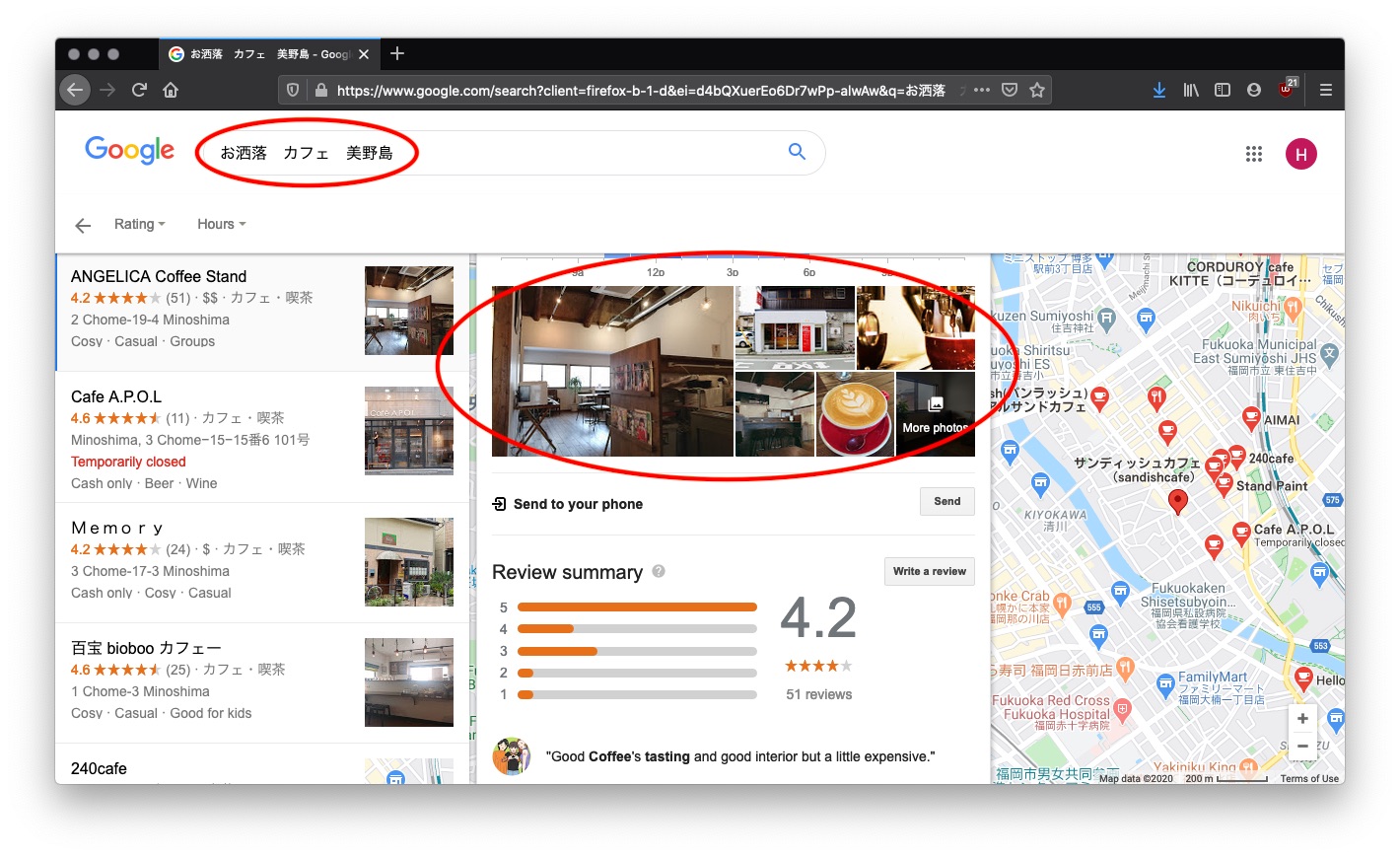The image size is (1400, 857).
Task: Open espresso machine pouring photo
Action: coord(916,327)
